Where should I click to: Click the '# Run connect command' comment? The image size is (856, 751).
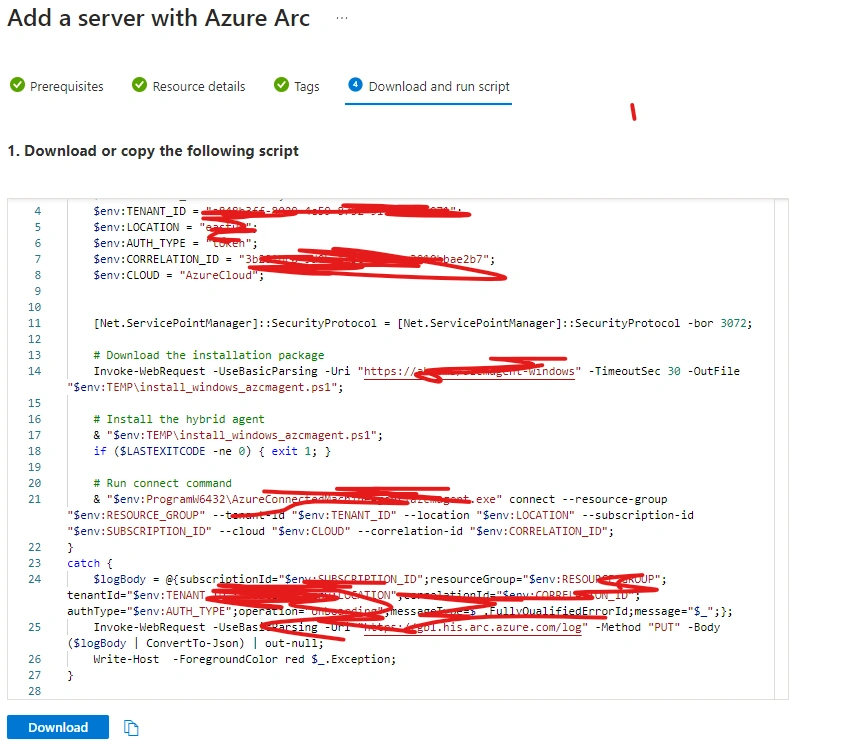pos(162,483)
